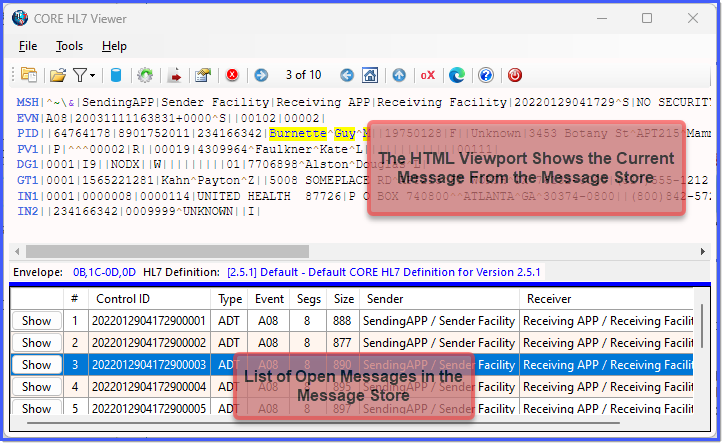Click the PID segment label
Image resolution: width=724 pixels, height=445 pixels.
(27, 133)
